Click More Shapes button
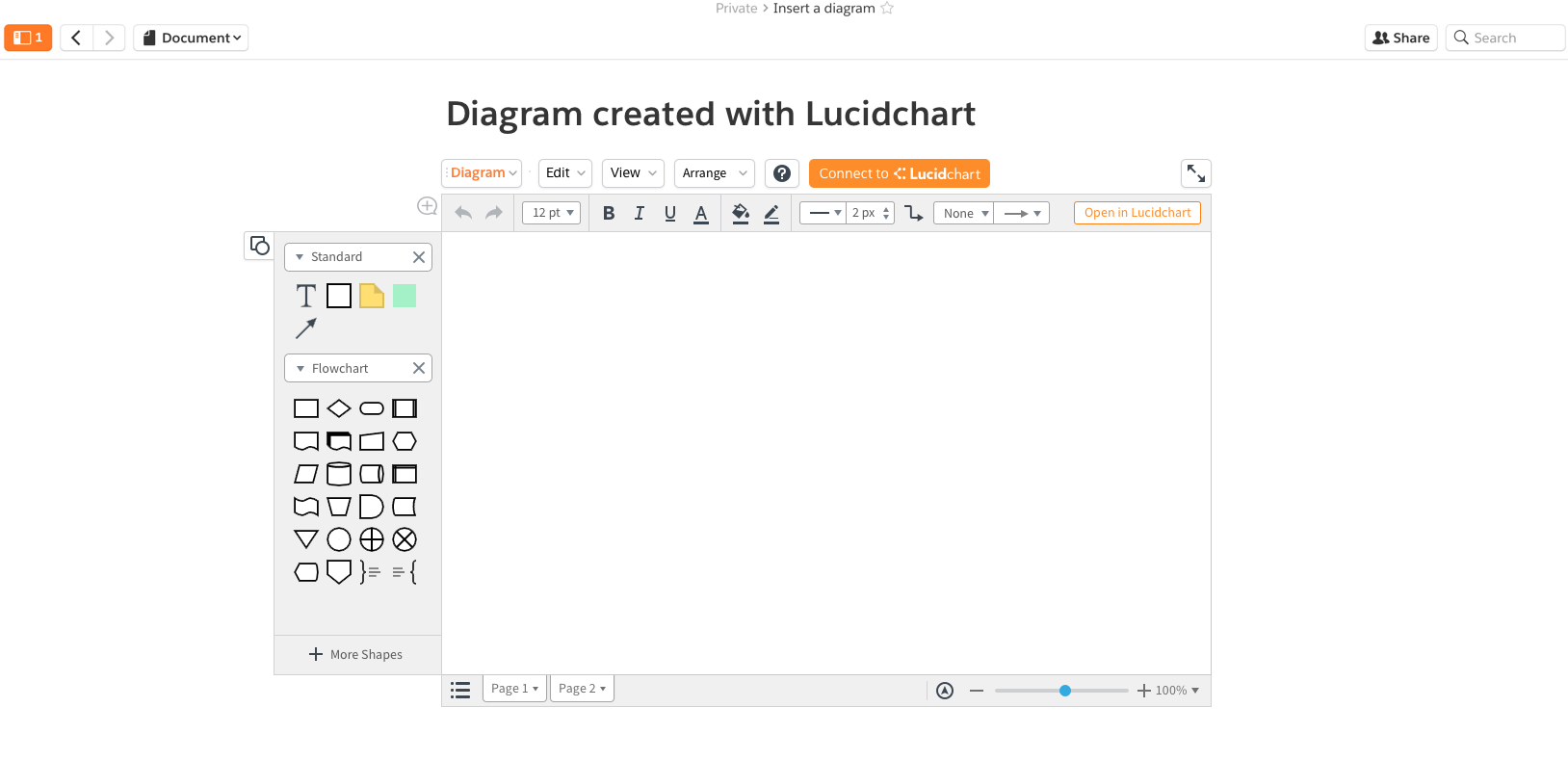This screenshot has width=1568, height=760. point(356,654)
